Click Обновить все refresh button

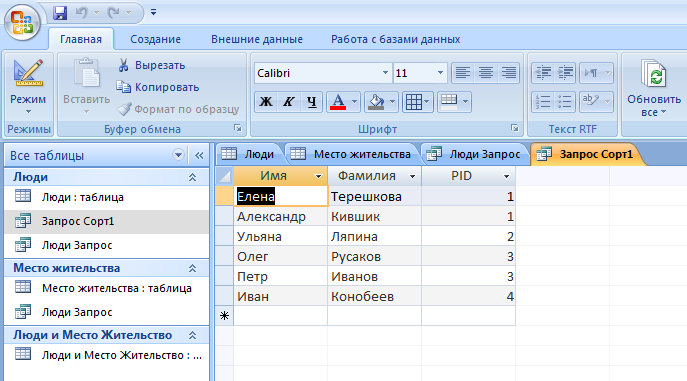point(654,87)
